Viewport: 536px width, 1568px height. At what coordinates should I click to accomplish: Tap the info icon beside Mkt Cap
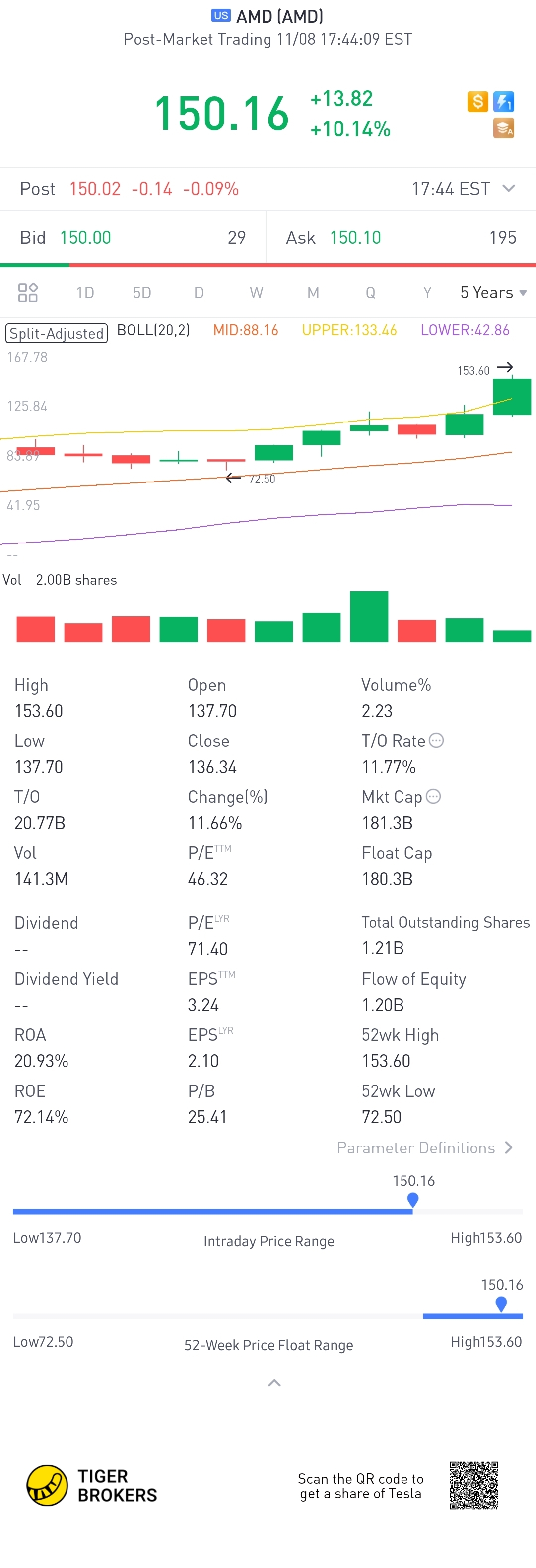coord(433,797)
